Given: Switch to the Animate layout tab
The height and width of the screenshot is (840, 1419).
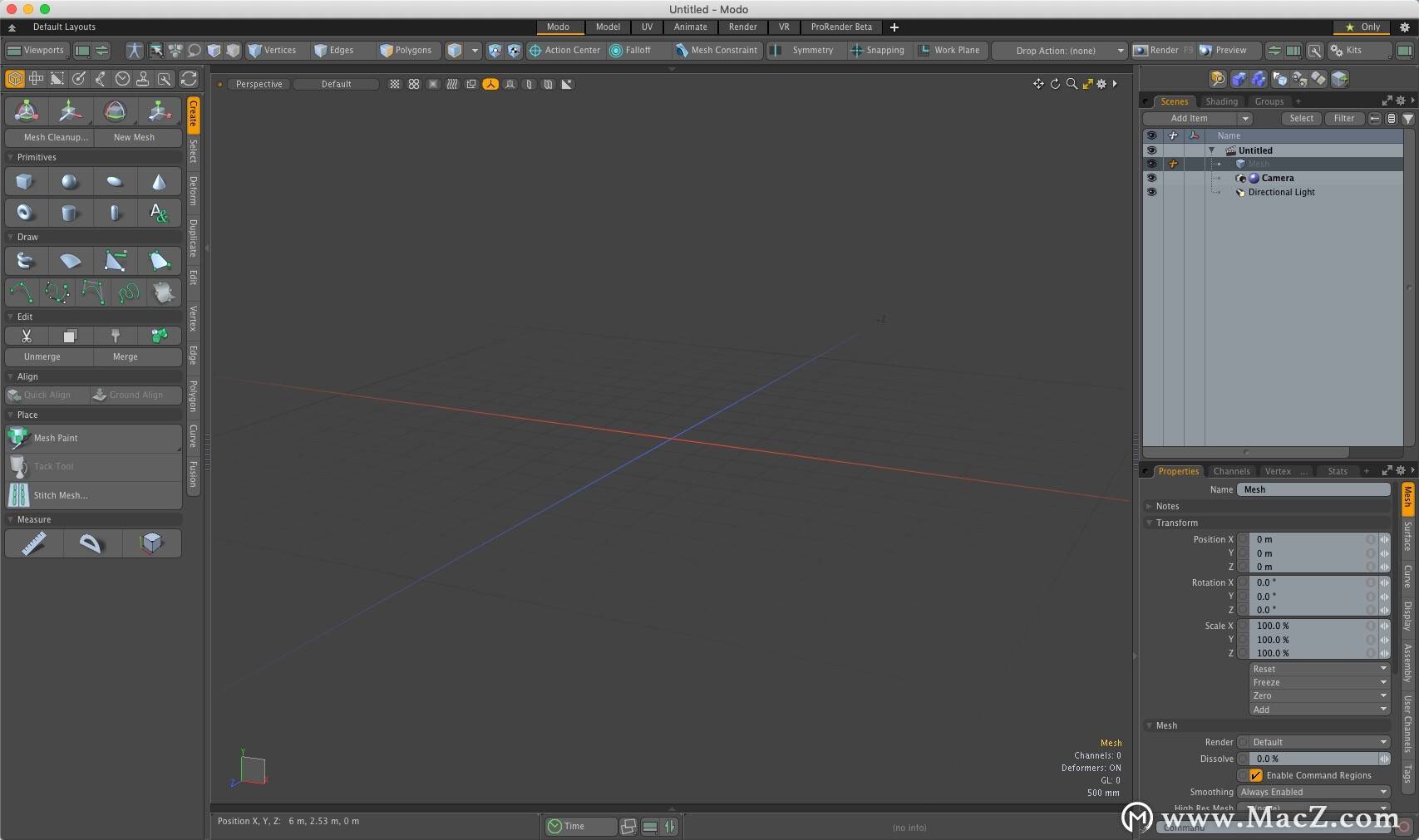Looking at the screenshot, I should [690, 27].
